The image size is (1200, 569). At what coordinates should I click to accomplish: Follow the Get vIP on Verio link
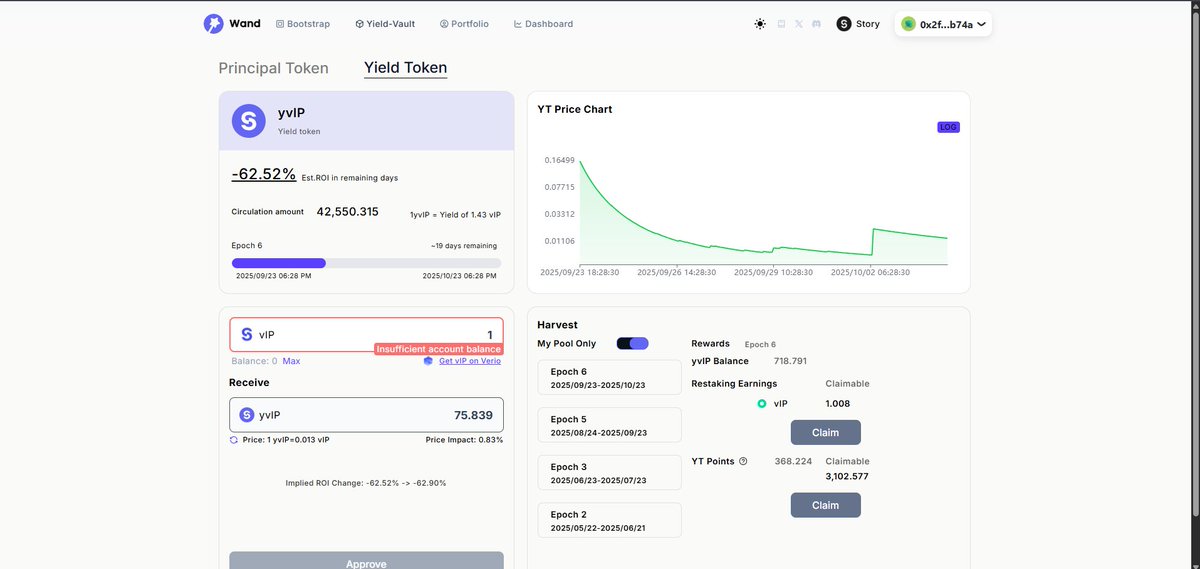[470, 361]
